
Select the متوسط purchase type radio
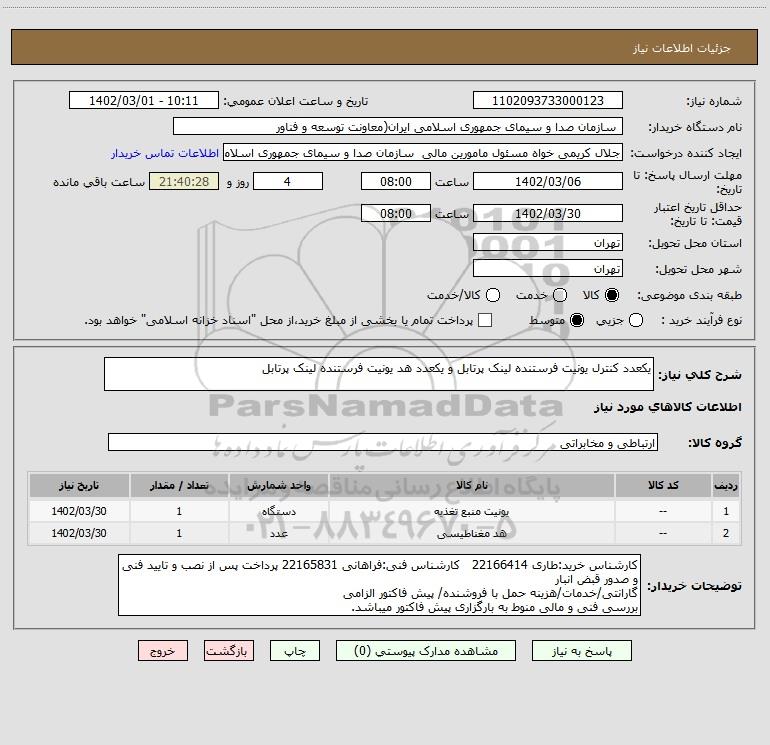pyautogui.click(x=577, y=320)
